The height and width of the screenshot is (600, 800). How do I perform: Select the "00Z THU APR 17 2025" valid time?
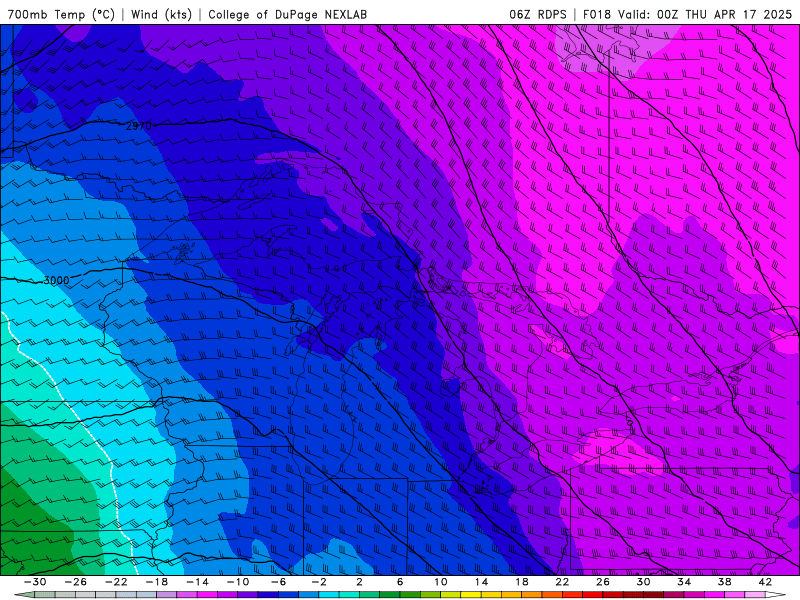point(724,14)
